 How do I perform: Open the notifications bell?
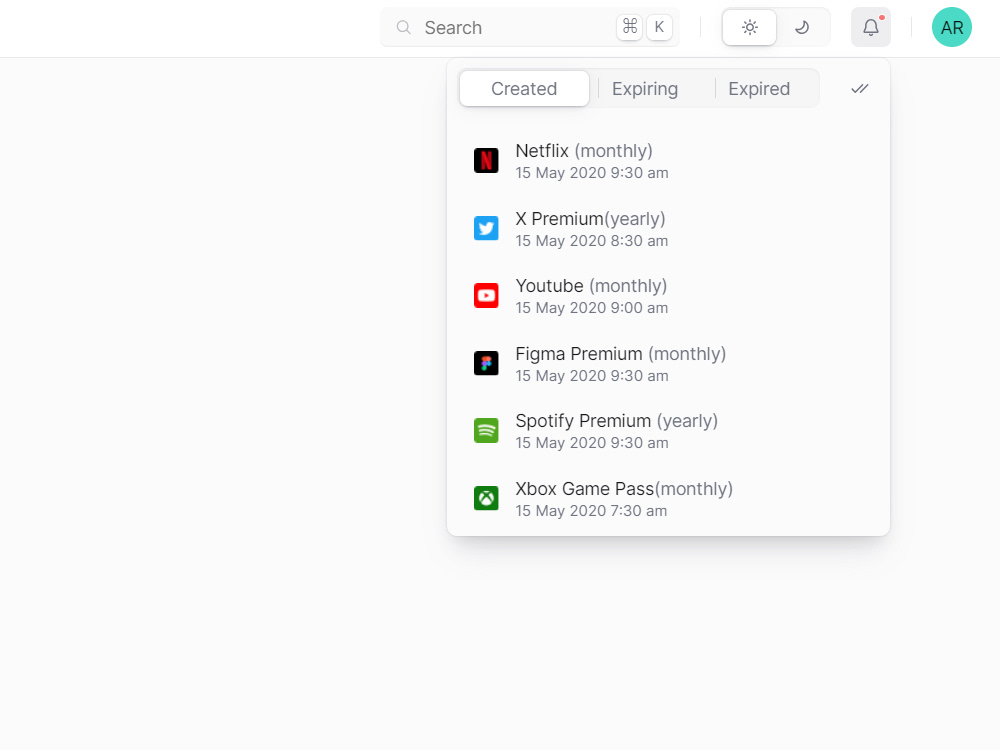pos(871,27)
